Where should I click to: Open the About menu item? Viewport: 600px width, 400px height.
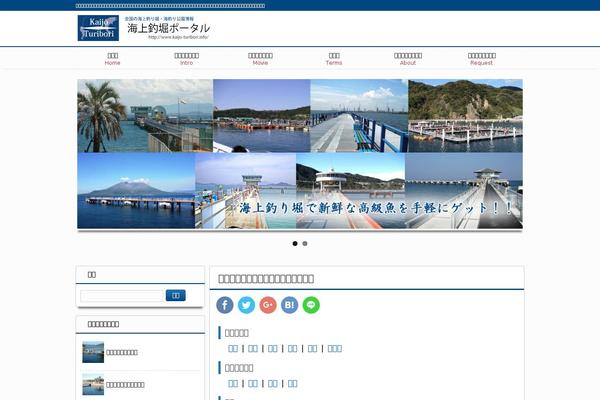[x=408, y=59]
